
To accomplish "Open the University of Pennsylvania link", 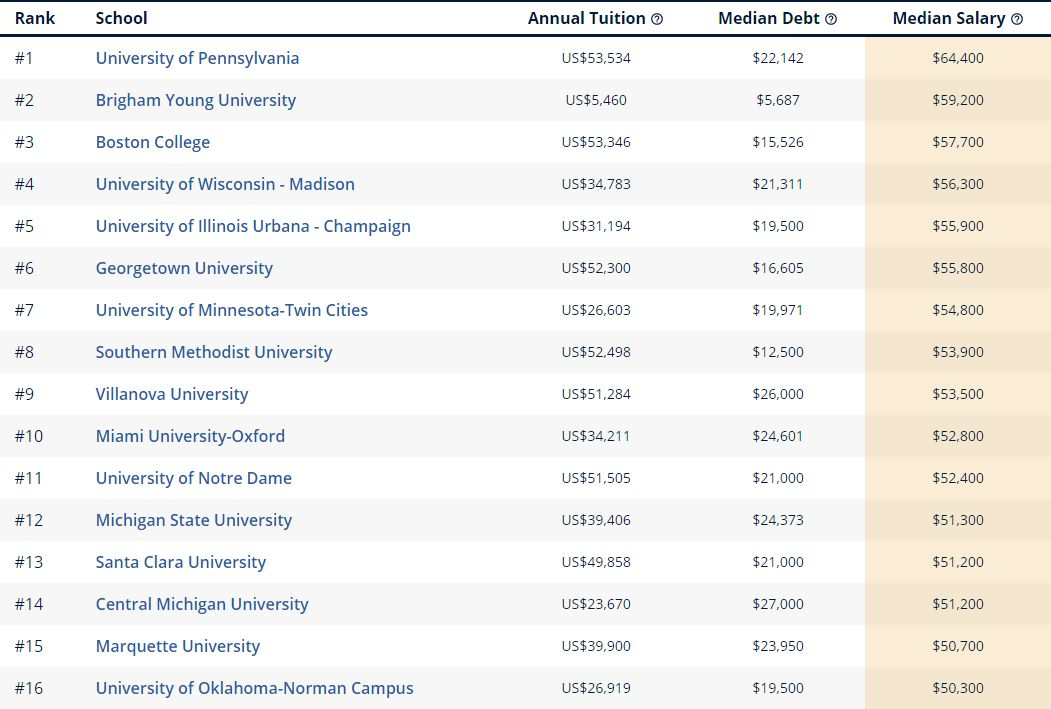I will (x=197, y=58).
